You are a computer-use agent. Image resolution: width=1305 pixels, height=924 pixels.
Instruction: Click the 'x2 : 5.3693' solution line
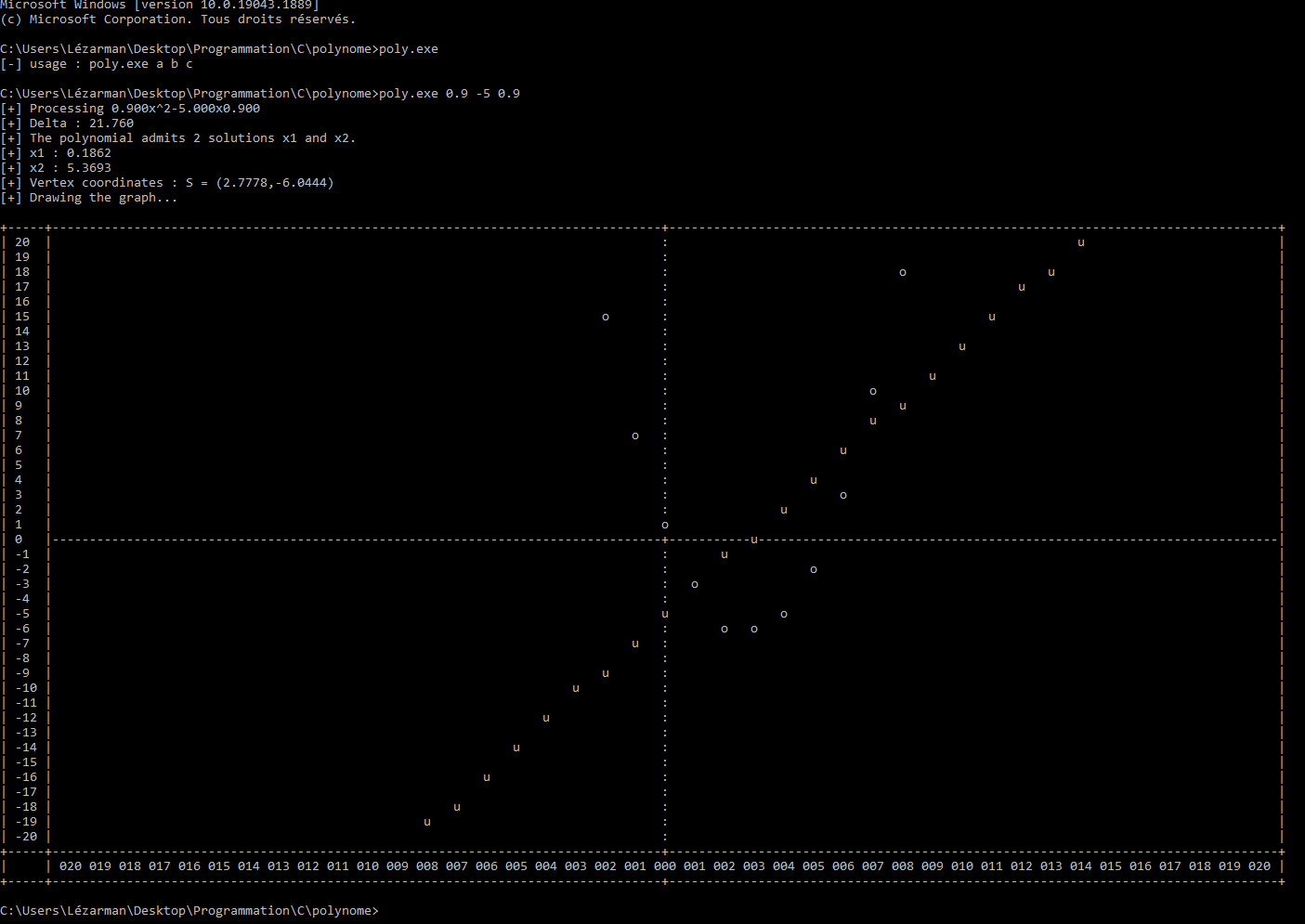[x=70, y=168]
